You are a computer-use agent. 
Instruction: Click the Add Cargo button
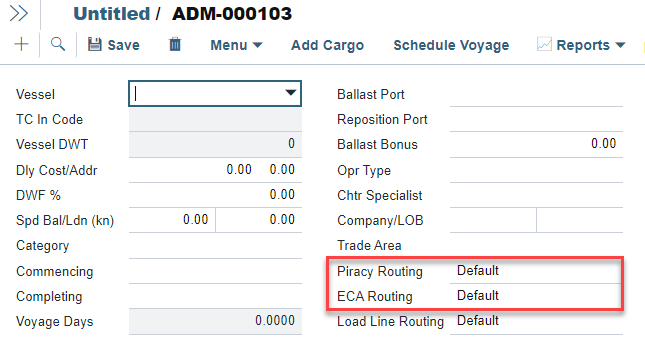tap(327, 45)
